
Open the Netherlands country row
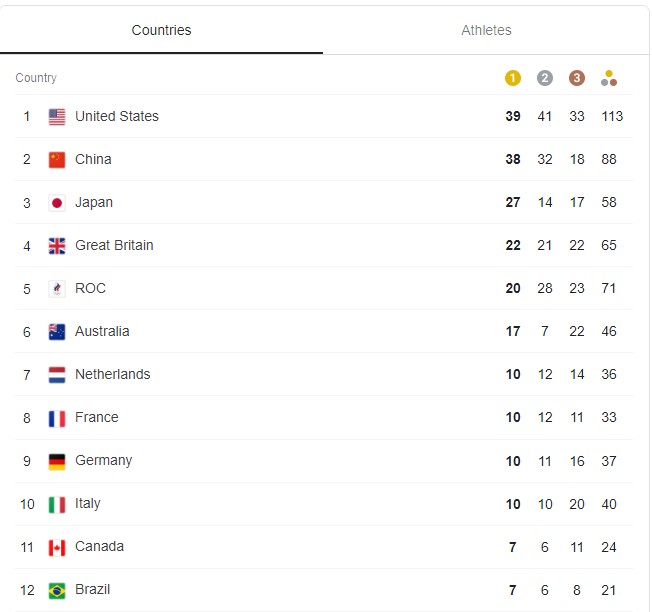pyautogui.click(x=324, y=375)
